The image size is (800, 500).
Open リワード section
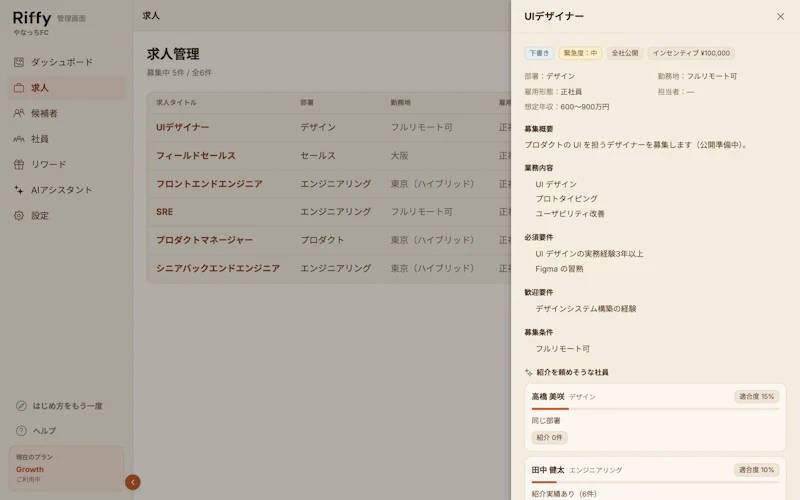coord(66,164)
